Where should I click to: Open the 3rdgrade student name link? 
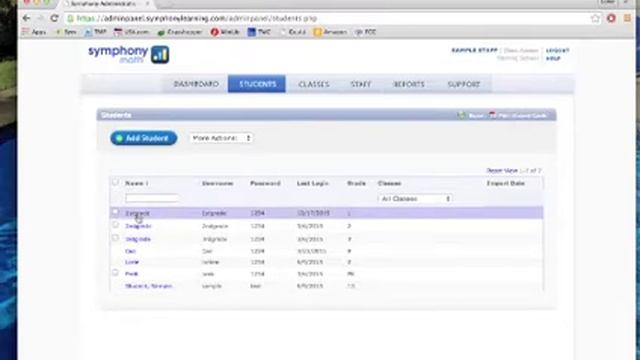138,239
